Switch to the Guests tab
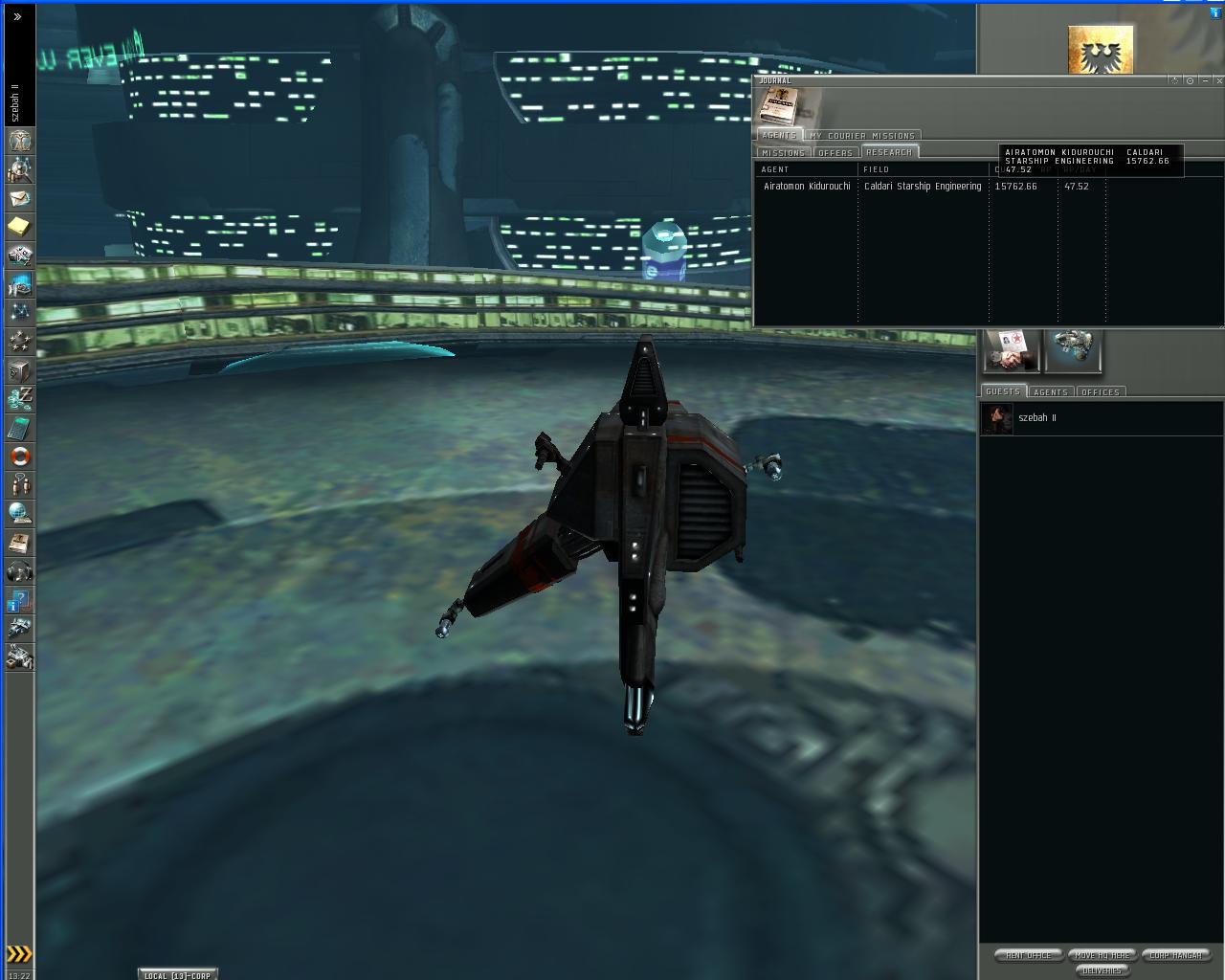 [1003, 391]
